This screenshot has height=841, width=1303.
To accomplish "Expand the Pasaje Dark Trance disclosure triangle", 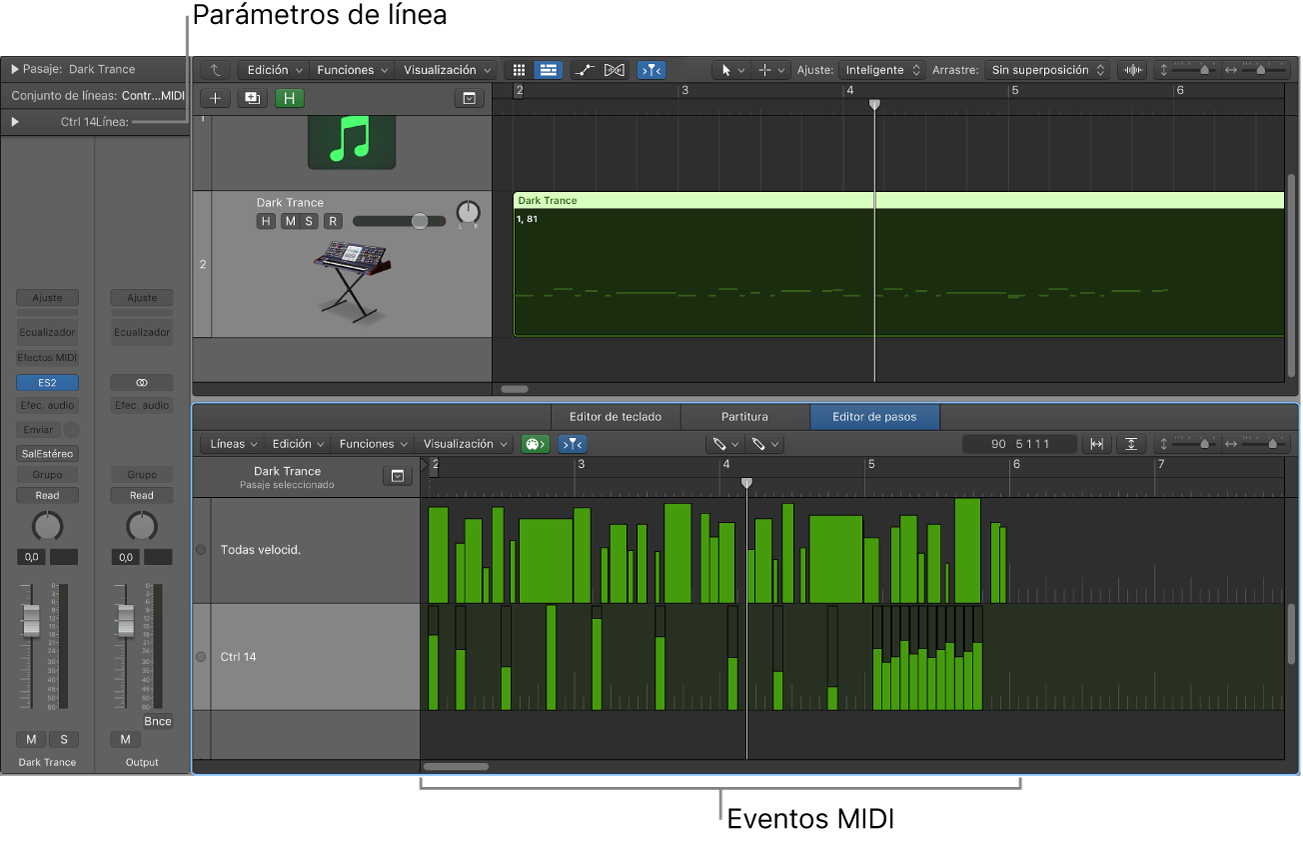I will (15, 69).
